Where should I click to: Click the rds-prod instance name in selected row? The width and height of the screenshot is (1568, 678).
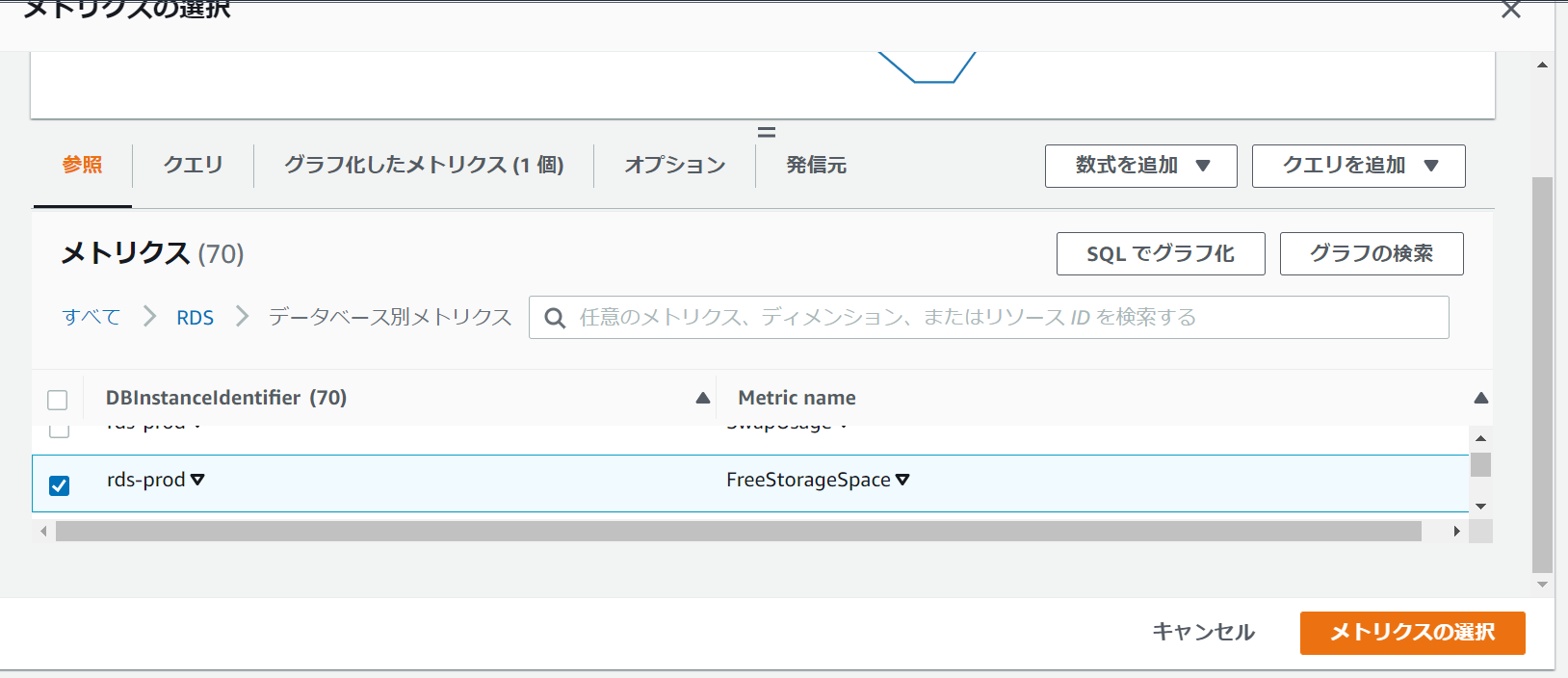(x=146, y=480)
